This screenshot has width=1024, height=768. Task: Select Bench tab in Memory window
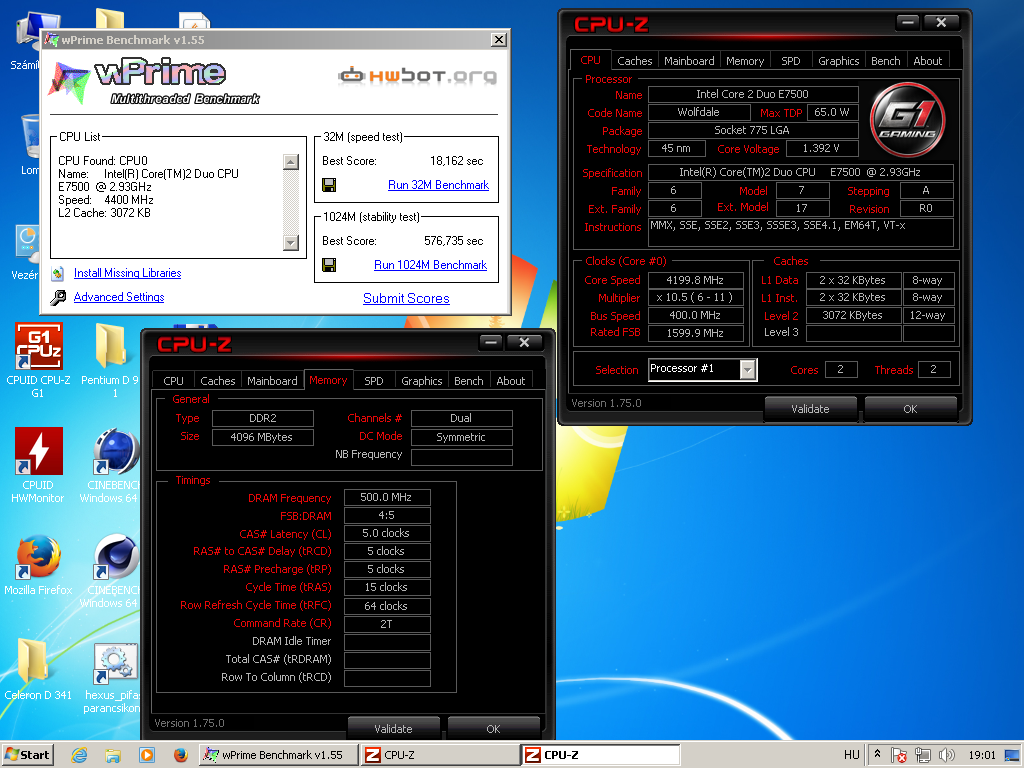click(x=468, y=381)
